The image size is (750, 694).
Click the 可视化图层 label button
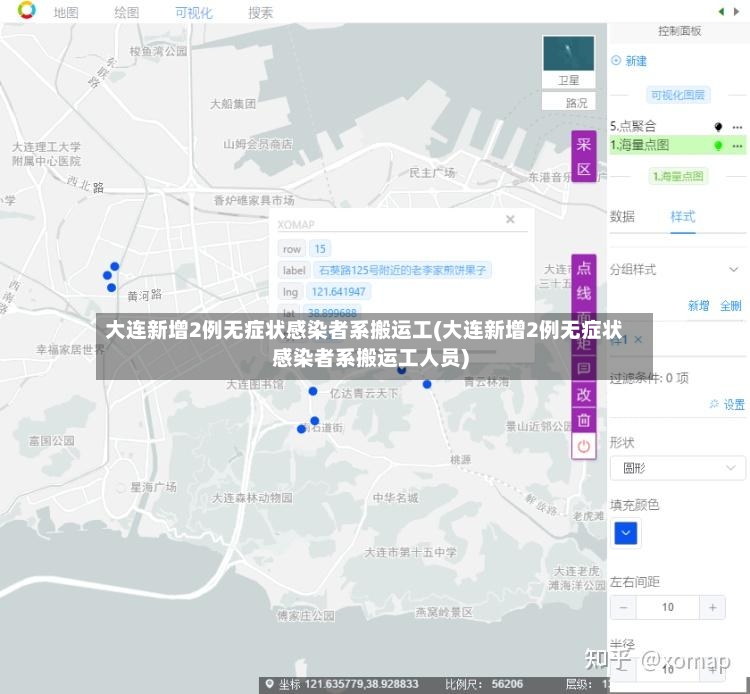pyautogui.click(x=678, y=95)
